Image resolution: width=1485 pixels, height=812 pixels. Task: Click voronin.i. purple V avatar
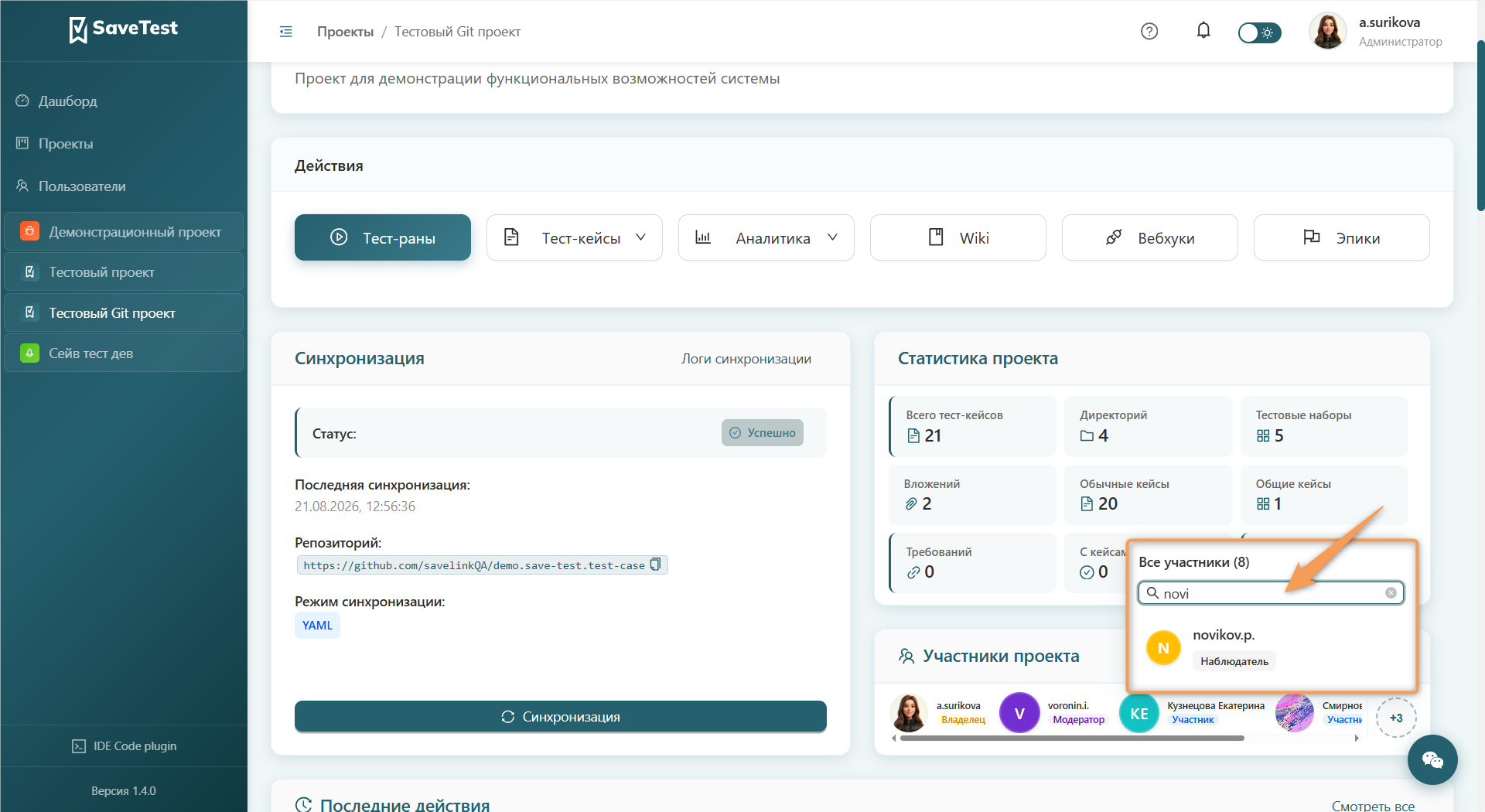[1019, 713]
